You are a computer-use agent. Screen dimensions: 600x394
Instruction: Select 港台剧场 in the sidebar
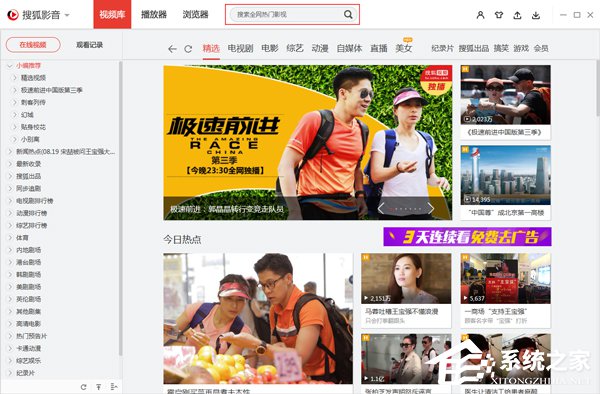[x=29, y=262]
